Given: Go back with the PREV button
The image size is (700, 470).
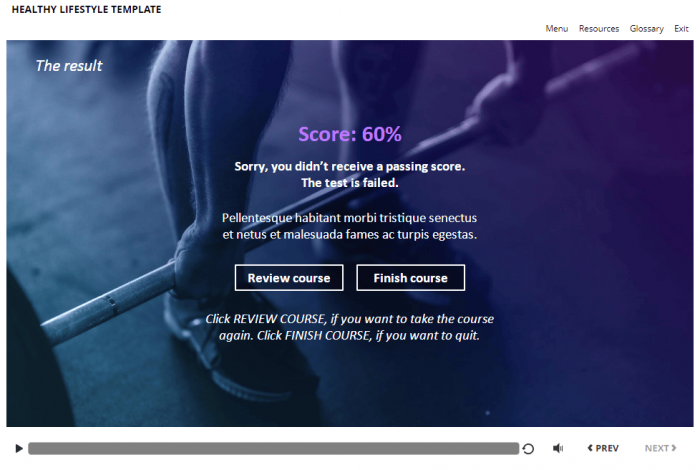Looking at the screenshot, I should tap(603, 448).
